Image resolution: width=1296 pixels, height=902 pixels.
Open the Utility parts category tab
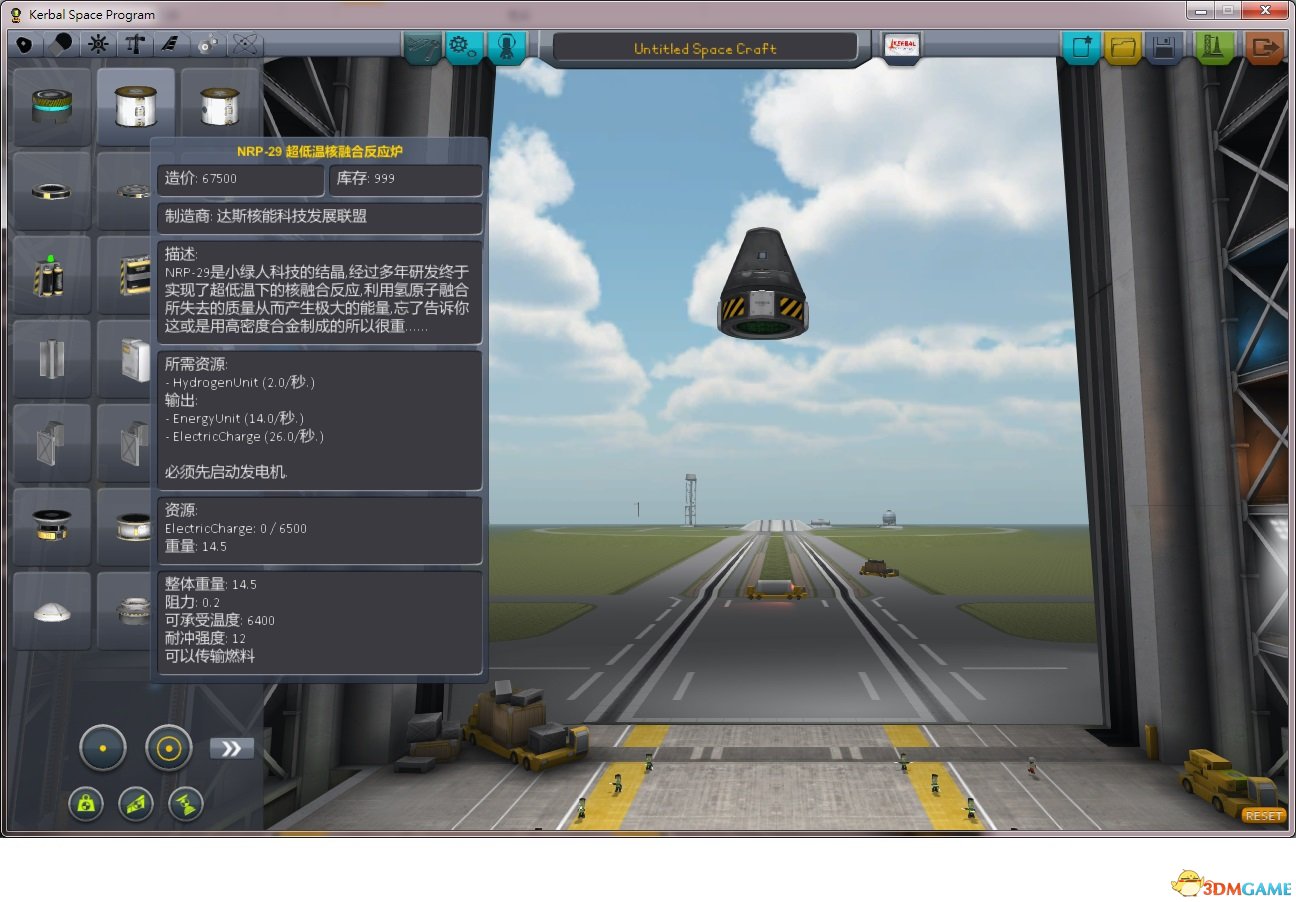click(208, 45)
